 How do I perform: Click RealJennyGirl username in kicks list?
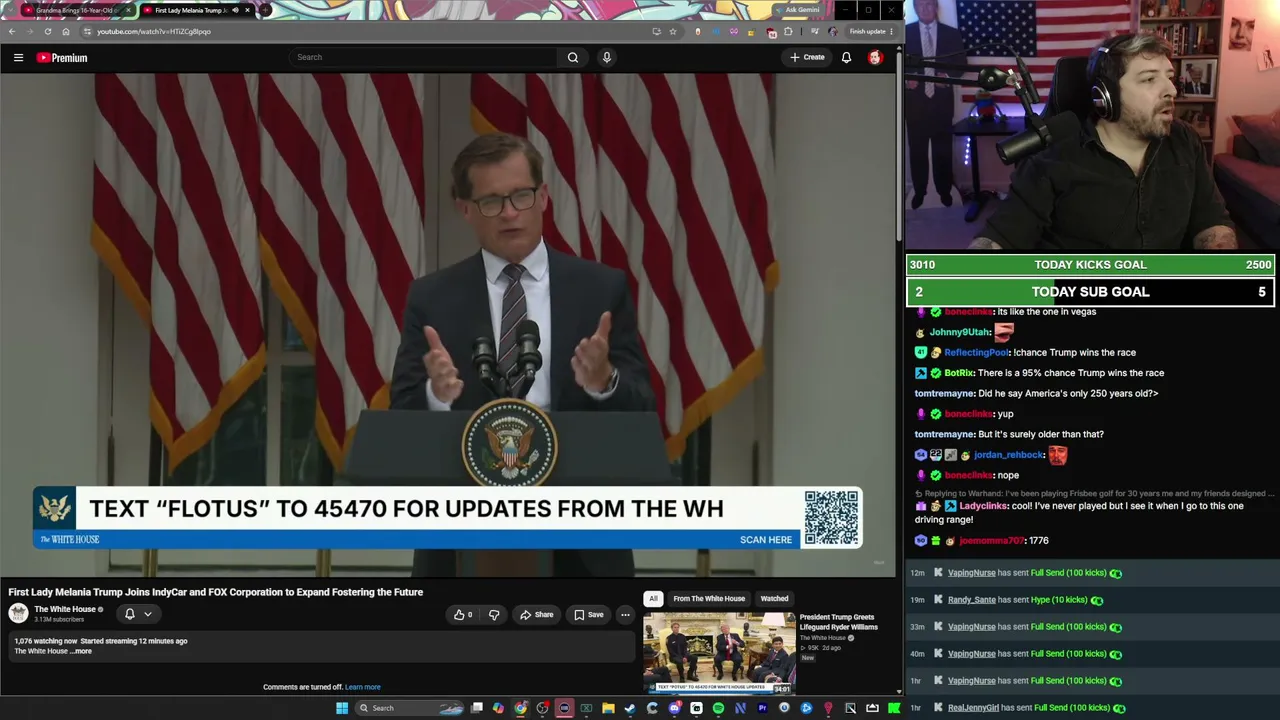point(973,708)
